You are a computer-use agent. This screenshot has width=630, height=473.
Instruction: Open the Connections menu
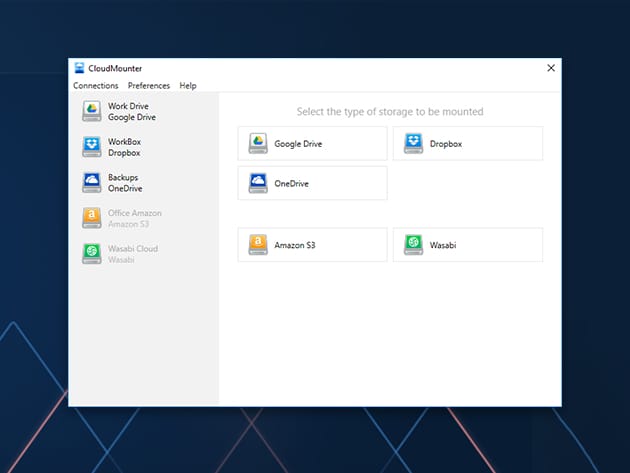pyautogui.click(x=96, y=86)
